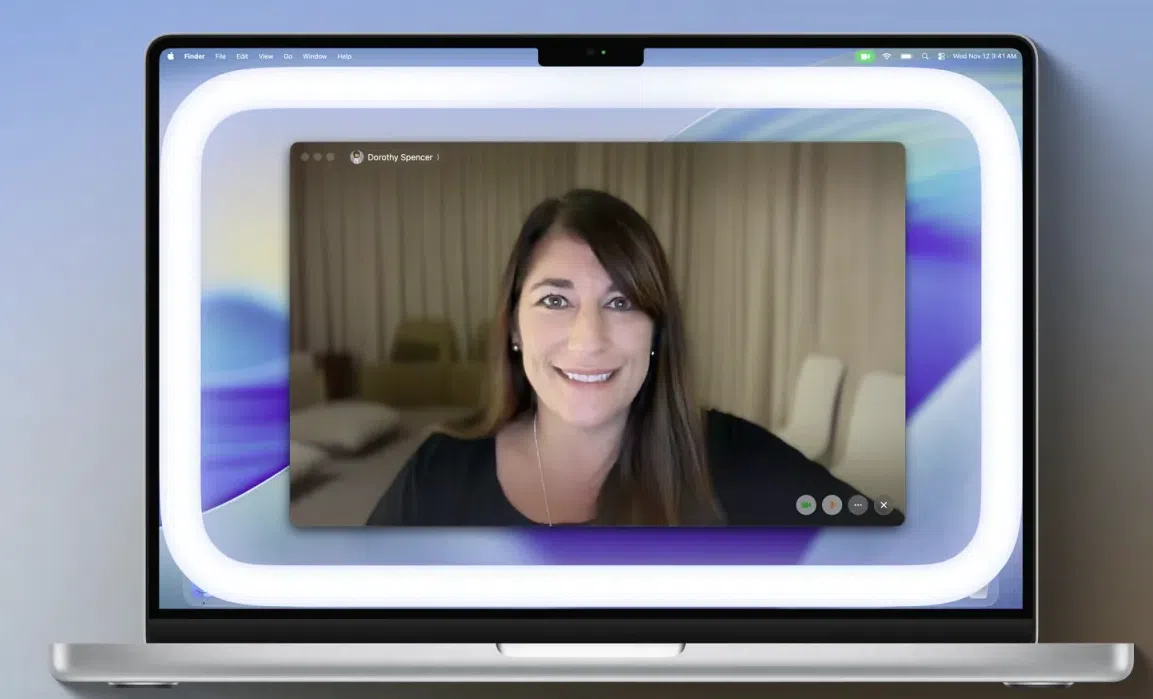Open the File menu

[220, 56]
